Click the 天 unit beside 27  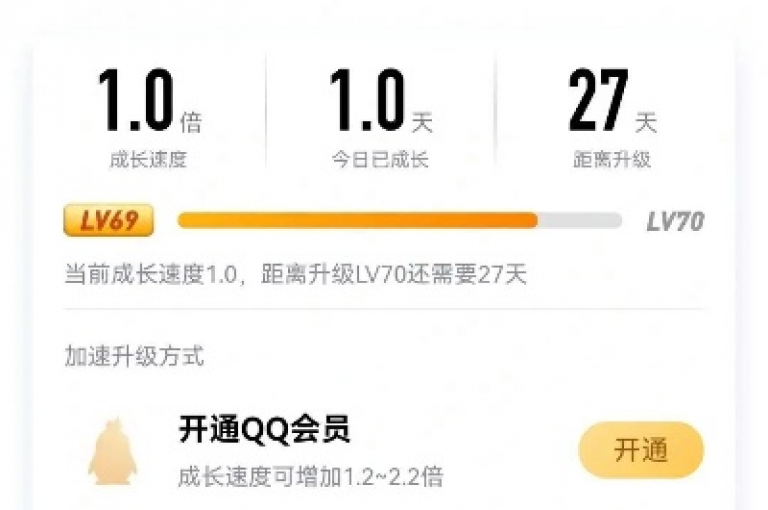click(646, 122)
